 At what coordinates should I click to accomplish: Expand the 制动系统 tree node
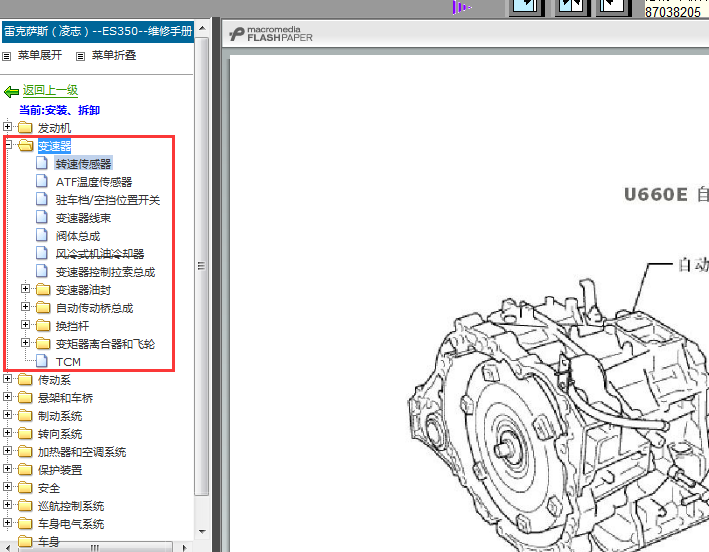[x=7, y=415]
